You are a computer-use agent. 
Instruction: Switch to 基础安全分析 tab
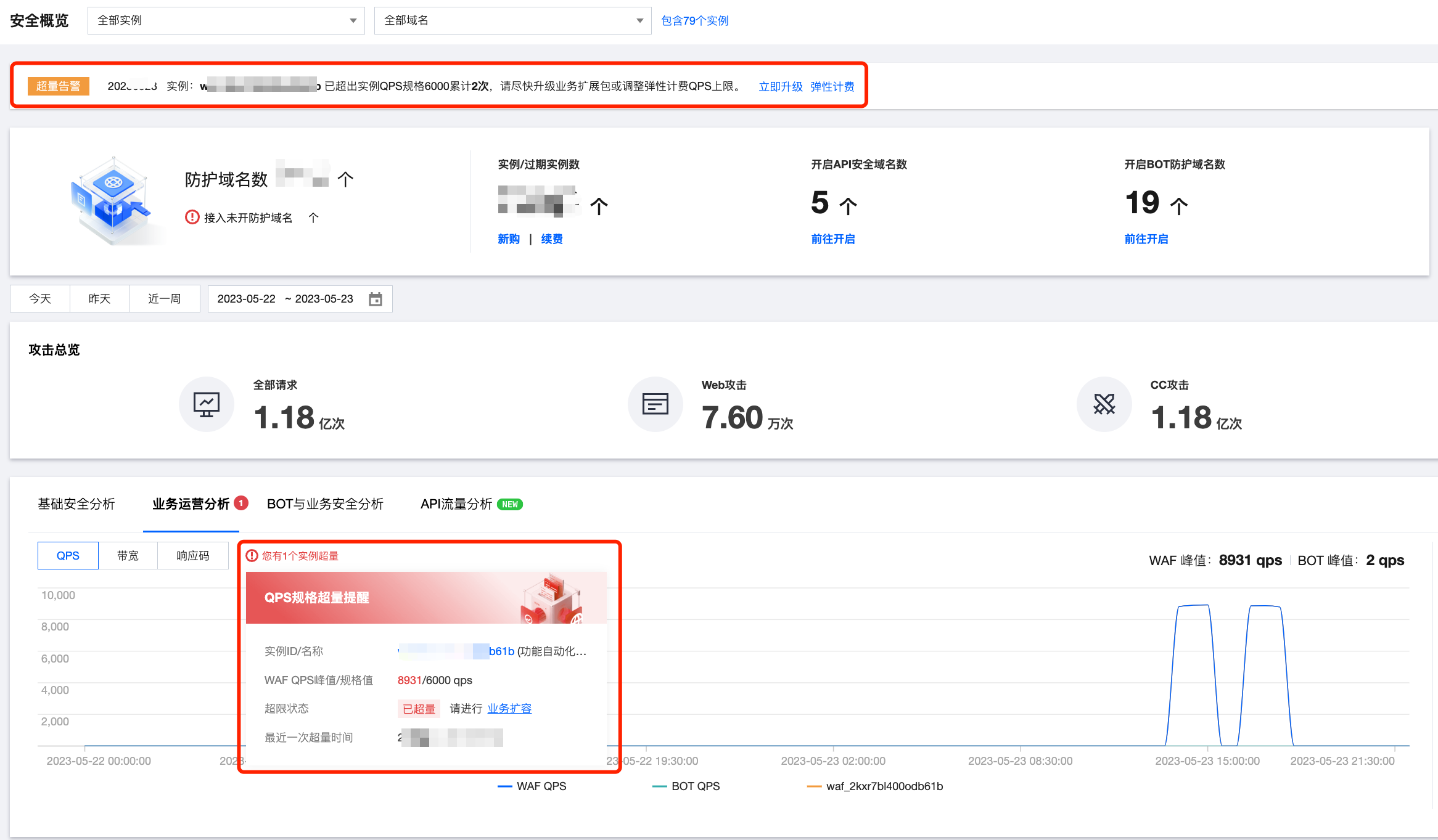coord(76,504)
